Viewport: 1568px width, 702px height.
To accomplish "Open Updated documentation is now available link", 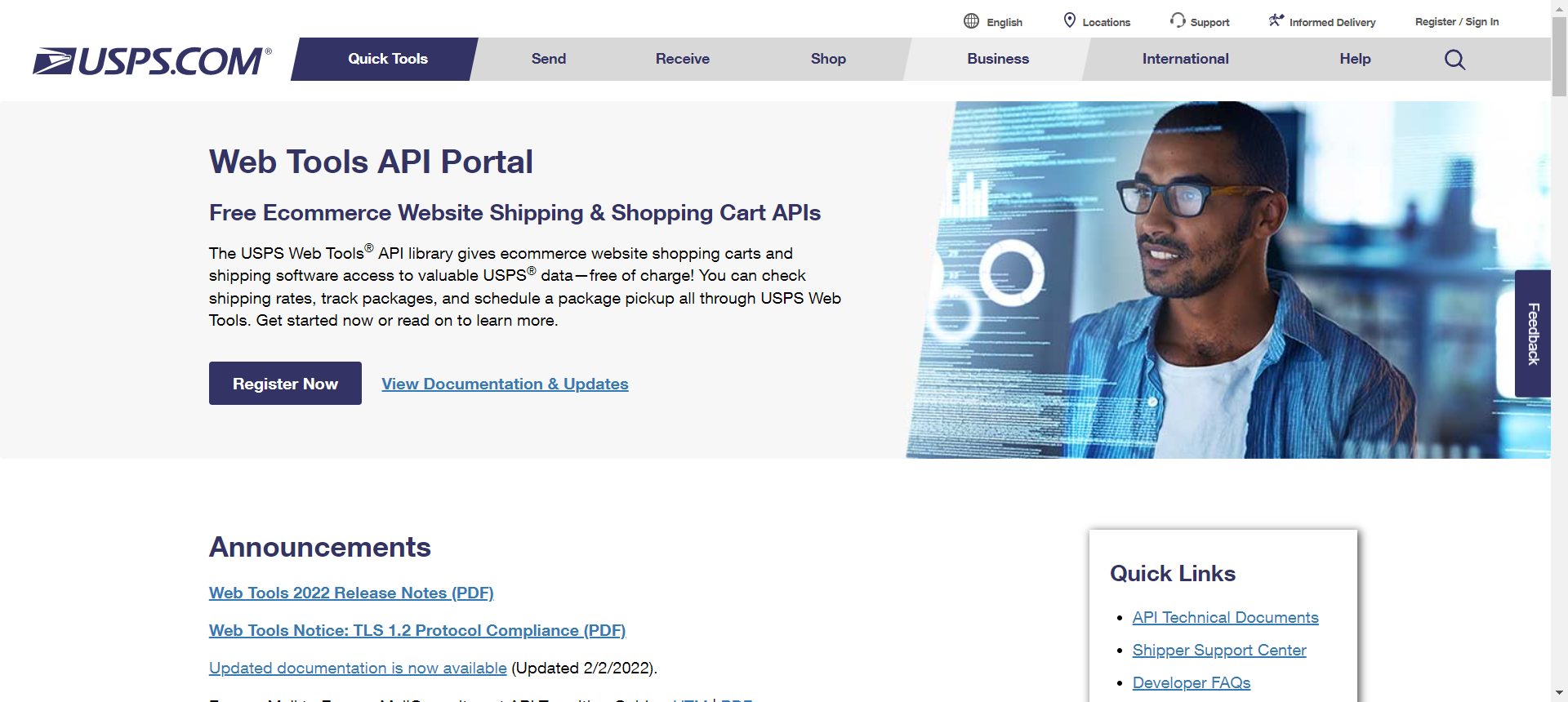I will (358, 668).
